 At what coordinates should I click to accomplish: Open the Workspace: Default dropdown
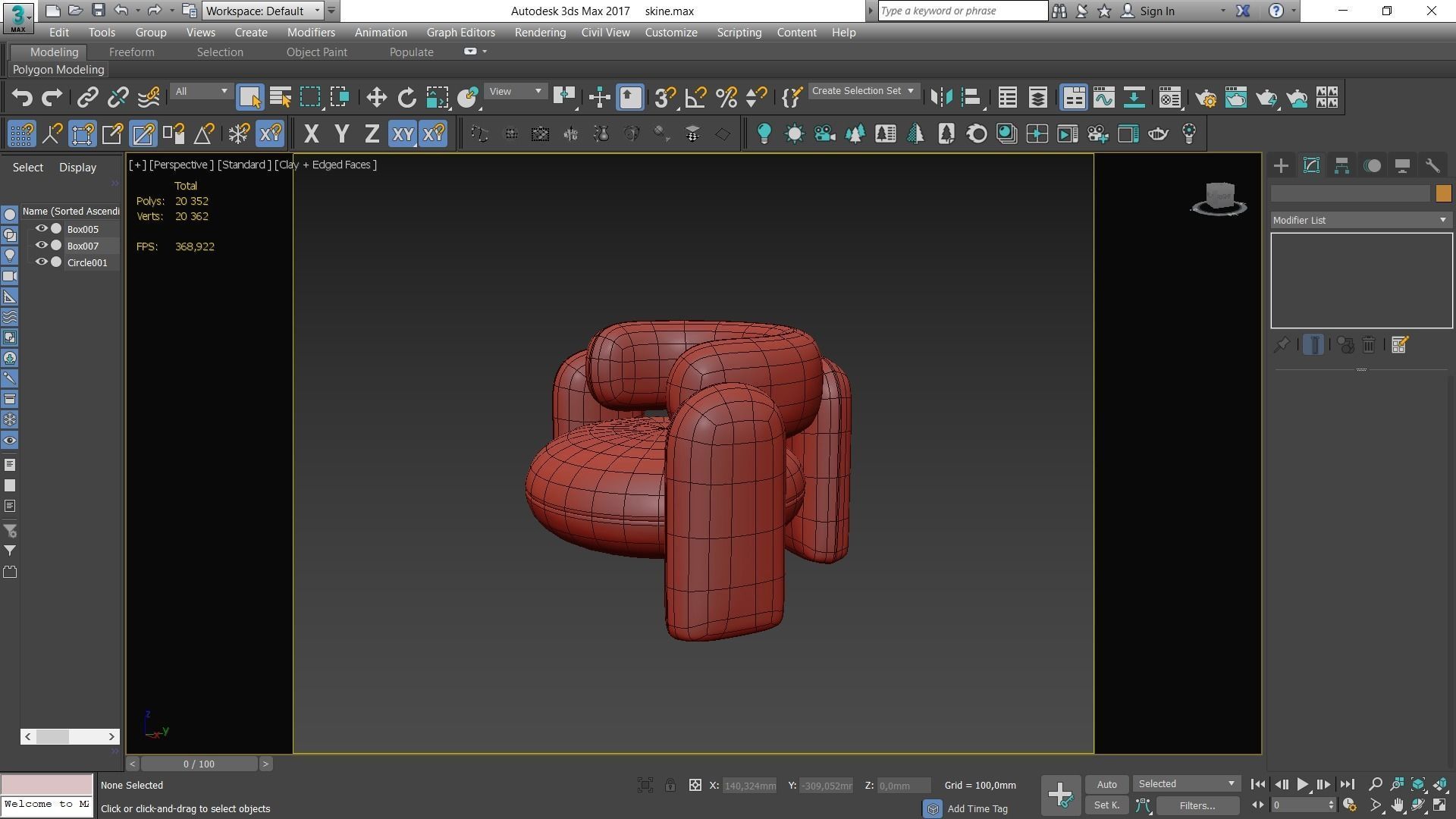click(x=263, y=11)
